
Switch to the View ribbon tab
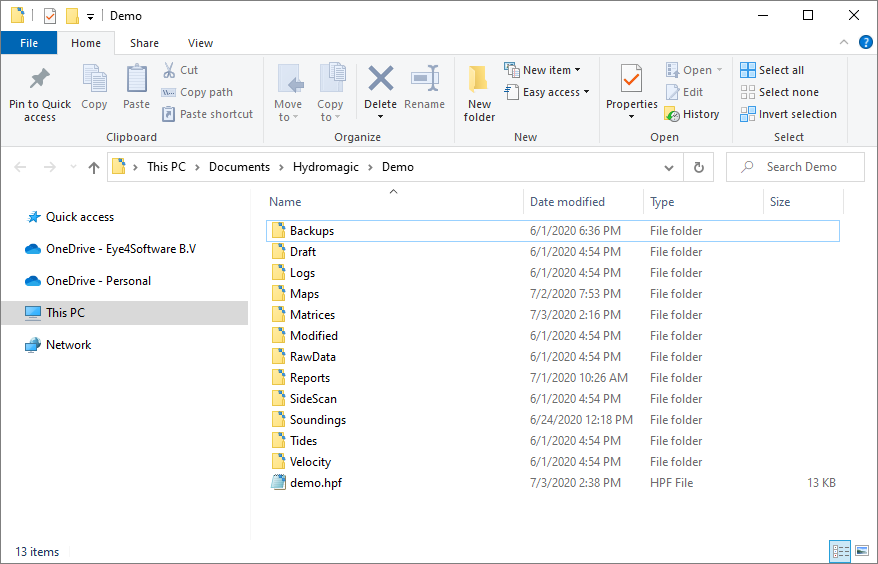click(200, 43)
